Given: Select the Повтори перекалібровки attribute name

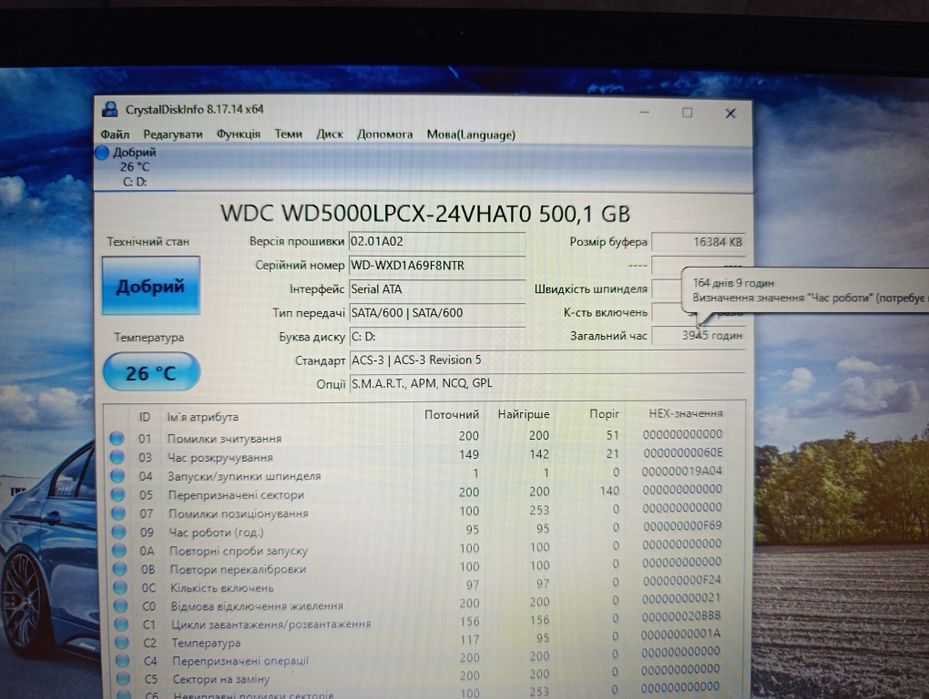Looking at the screenshot, I should click(x=238, y=569).
